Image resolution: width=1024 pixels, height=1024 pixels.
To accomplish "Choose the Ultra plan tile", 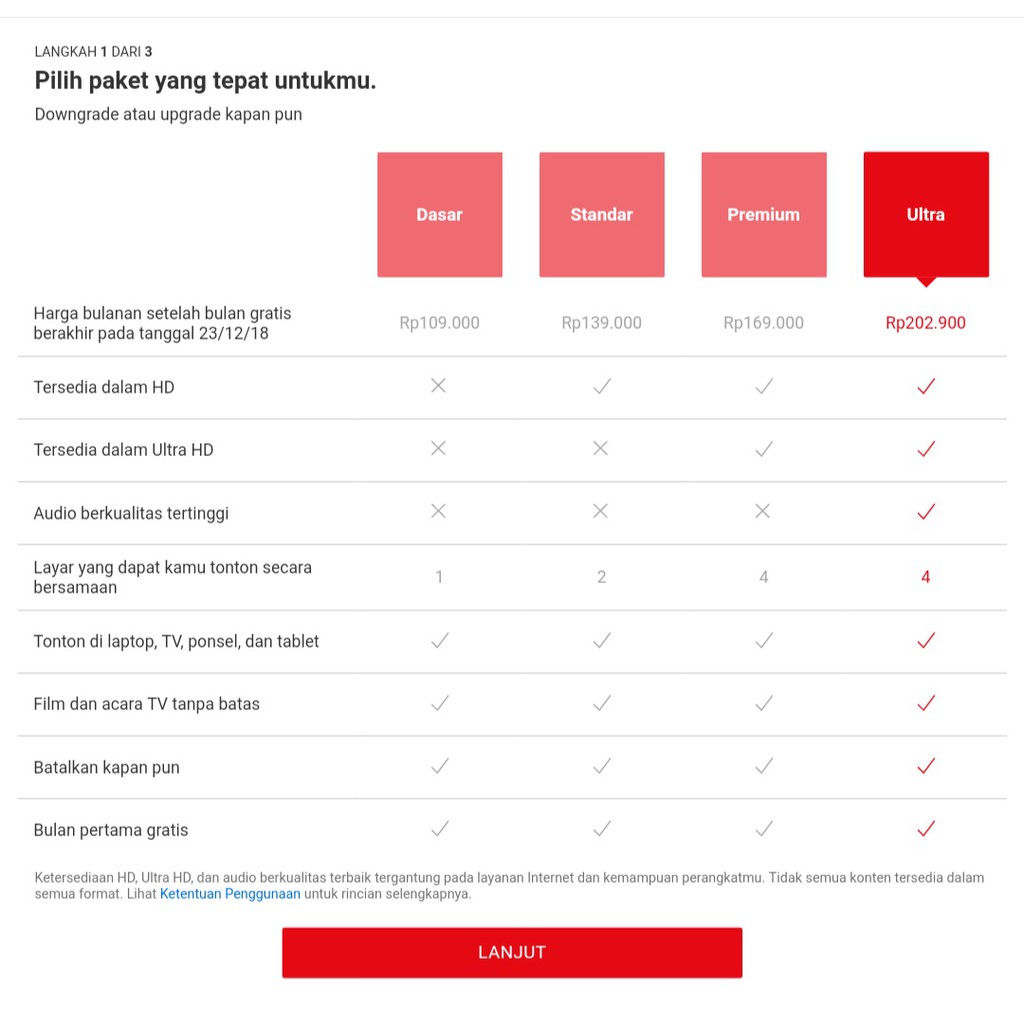I will click(925, 214).
